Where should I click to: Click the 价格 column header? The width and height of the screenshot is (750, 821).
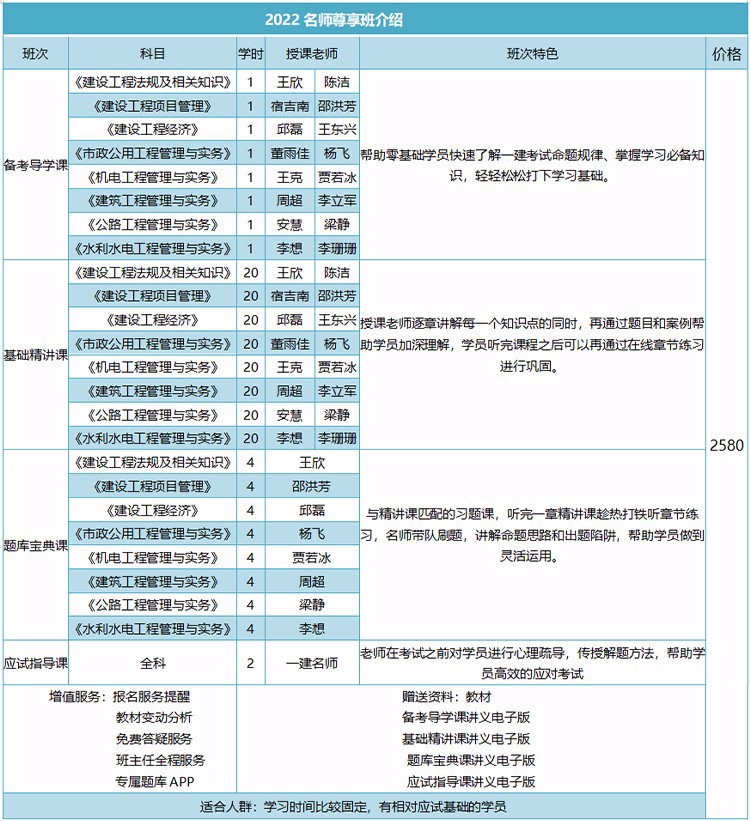pos(727,53)
